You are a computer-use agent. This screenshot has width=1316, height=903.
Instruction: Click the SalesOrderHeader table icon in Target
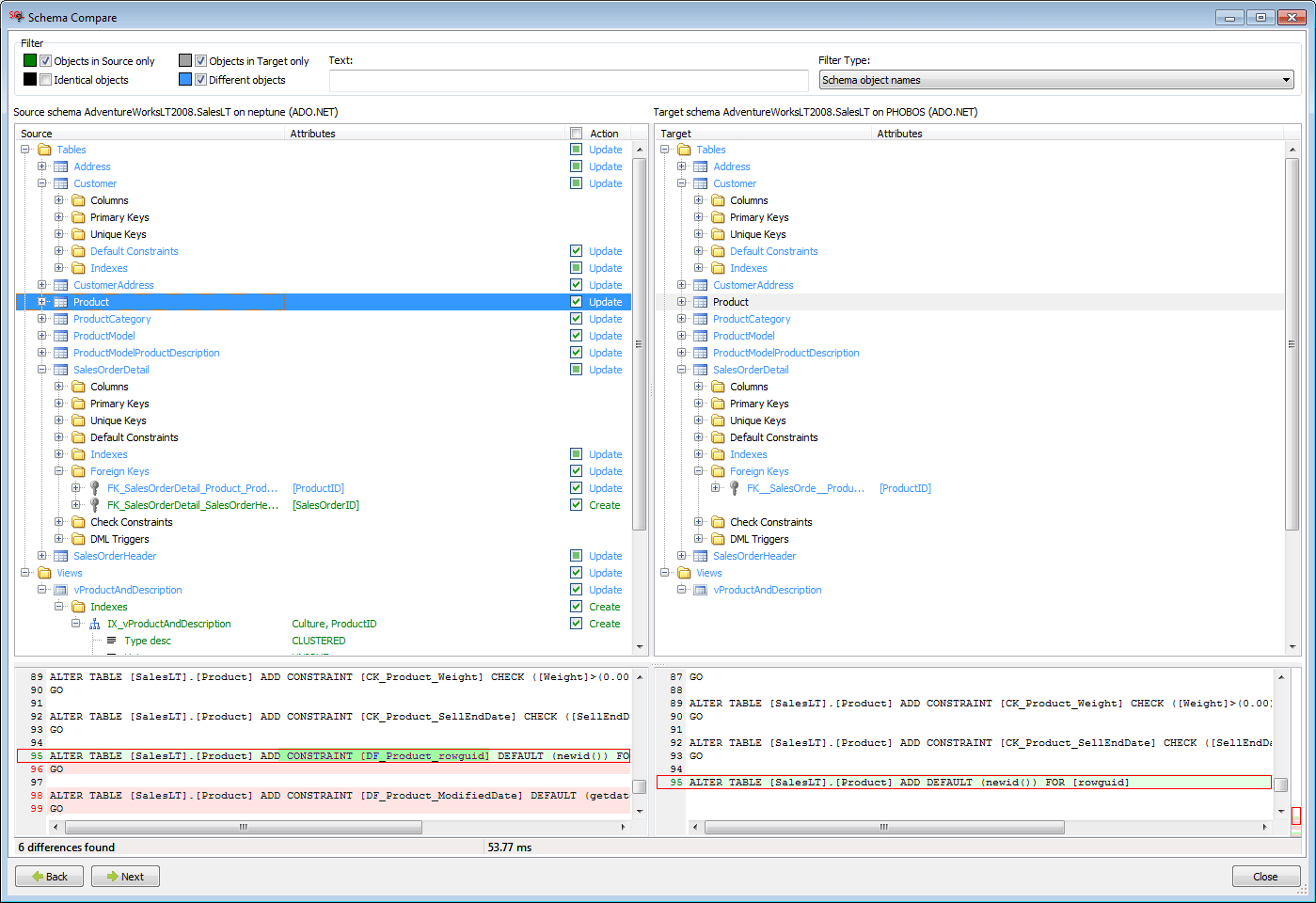point(701,556)
